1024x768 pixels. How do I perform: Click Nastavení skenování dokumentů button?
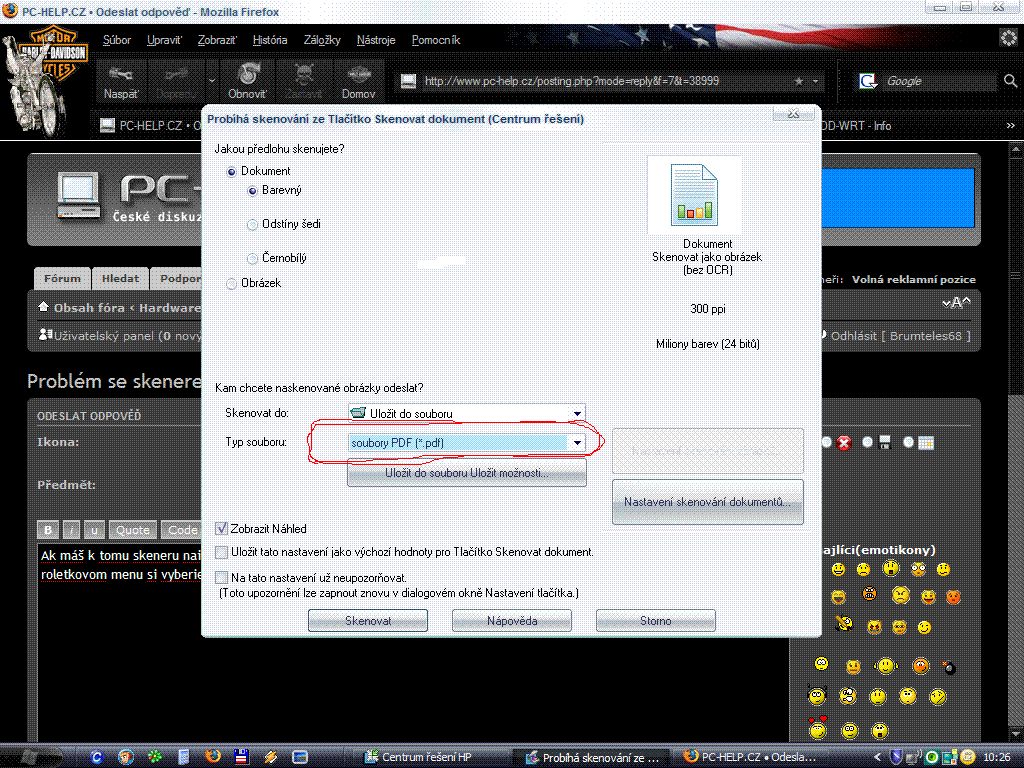pyautogui.click(x=707, y=502)
